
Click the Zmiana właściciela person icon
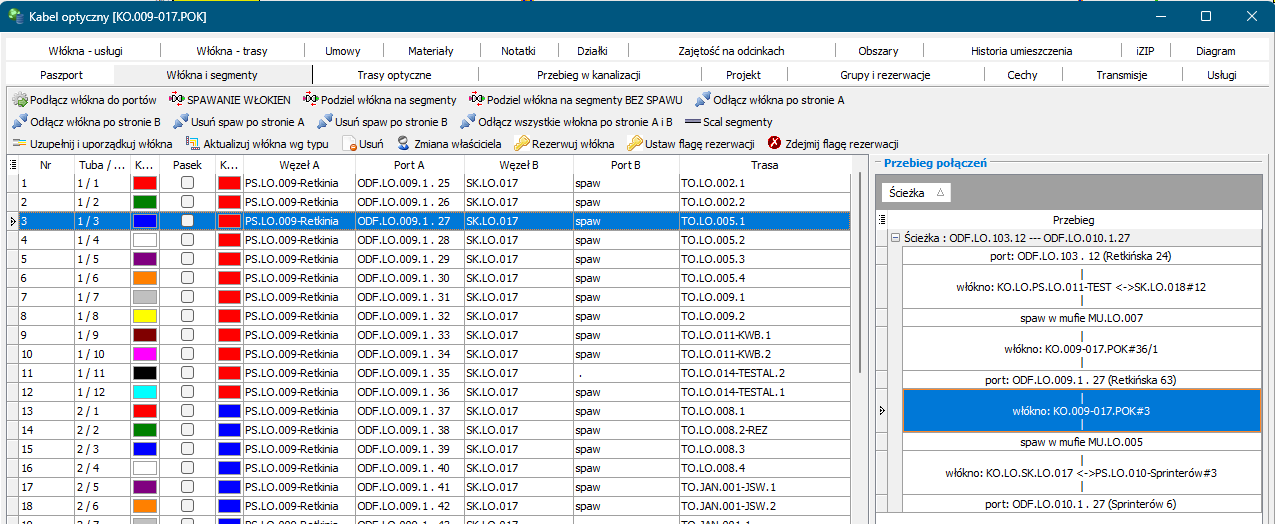[403, 144]
